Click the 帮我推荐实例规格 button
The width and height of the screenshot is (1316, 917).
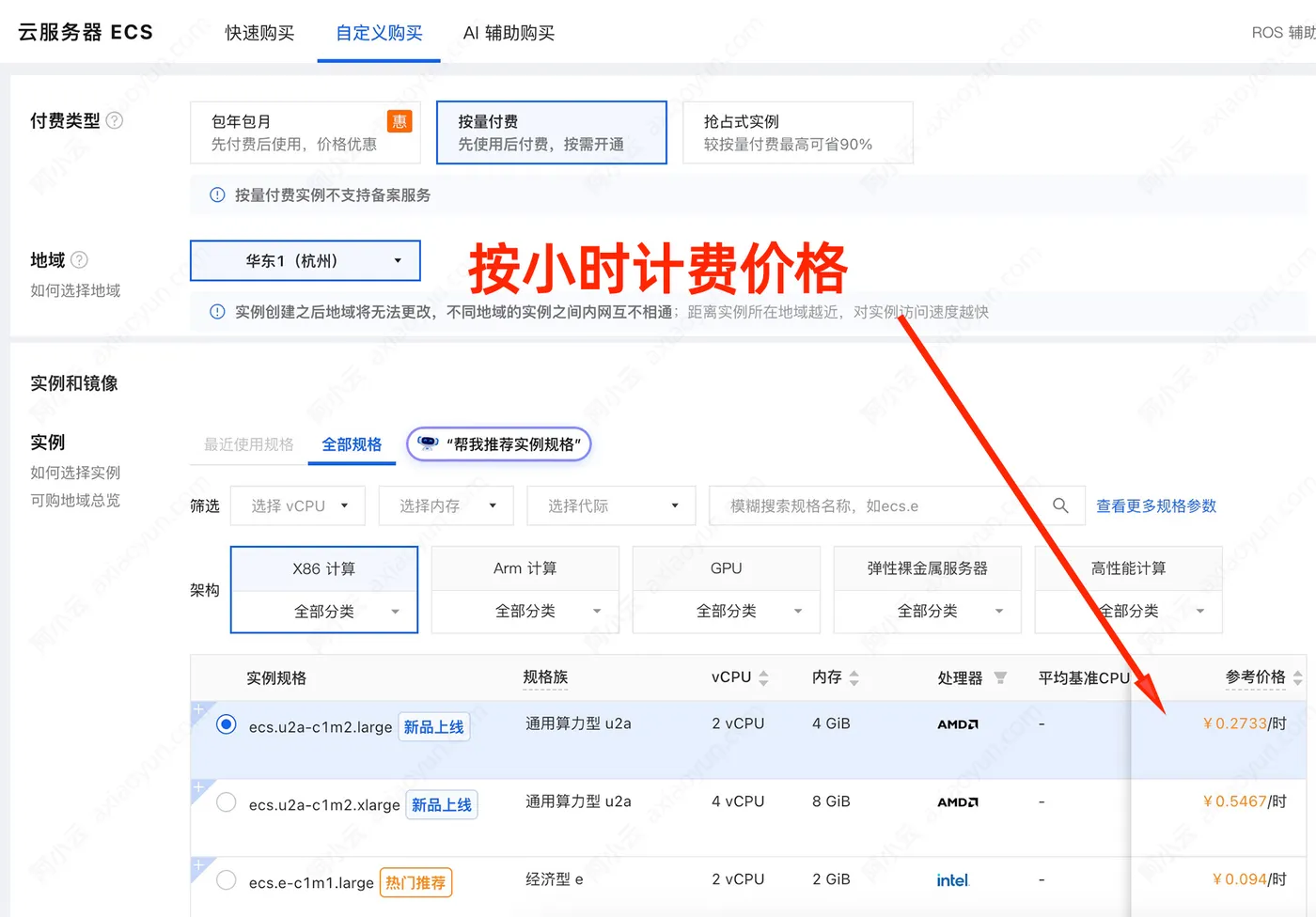499,443
